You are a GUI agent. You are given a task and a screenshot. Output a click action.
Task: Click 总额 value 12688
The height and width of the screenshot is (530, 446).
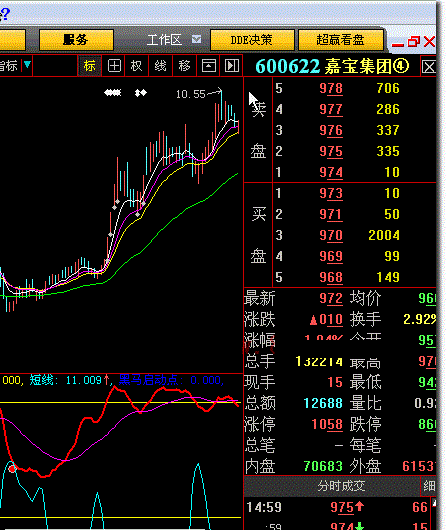tap(323, 403)
